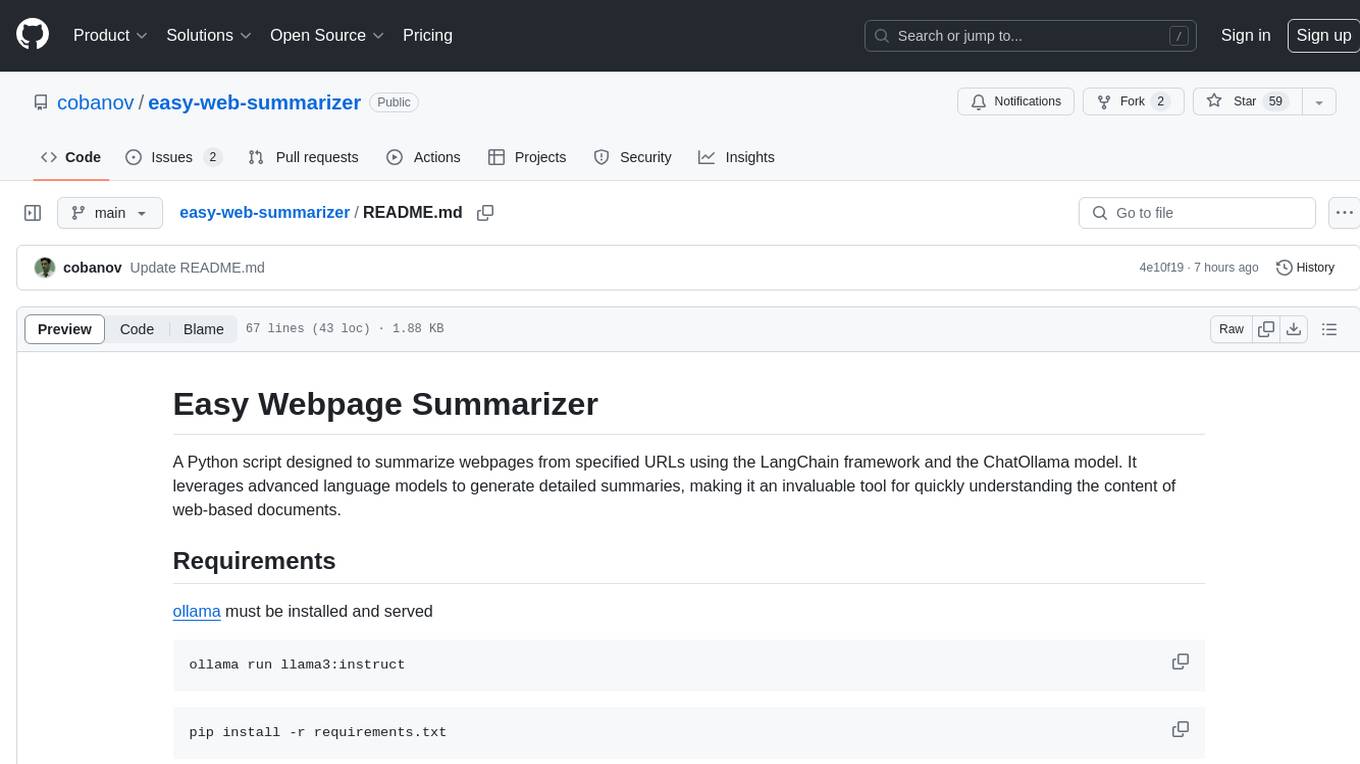This screenshot has width=1360, height=764.
Task: Click the Easy Webpage Summarizer heading
Action: point(385,404)
